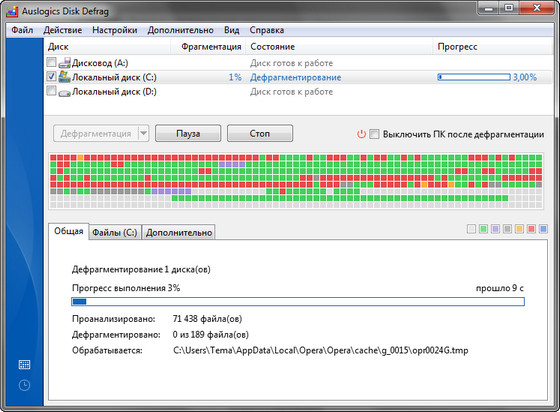Open the Действие menu
Screen dimensions: 560x412
(x=62, y=30)
